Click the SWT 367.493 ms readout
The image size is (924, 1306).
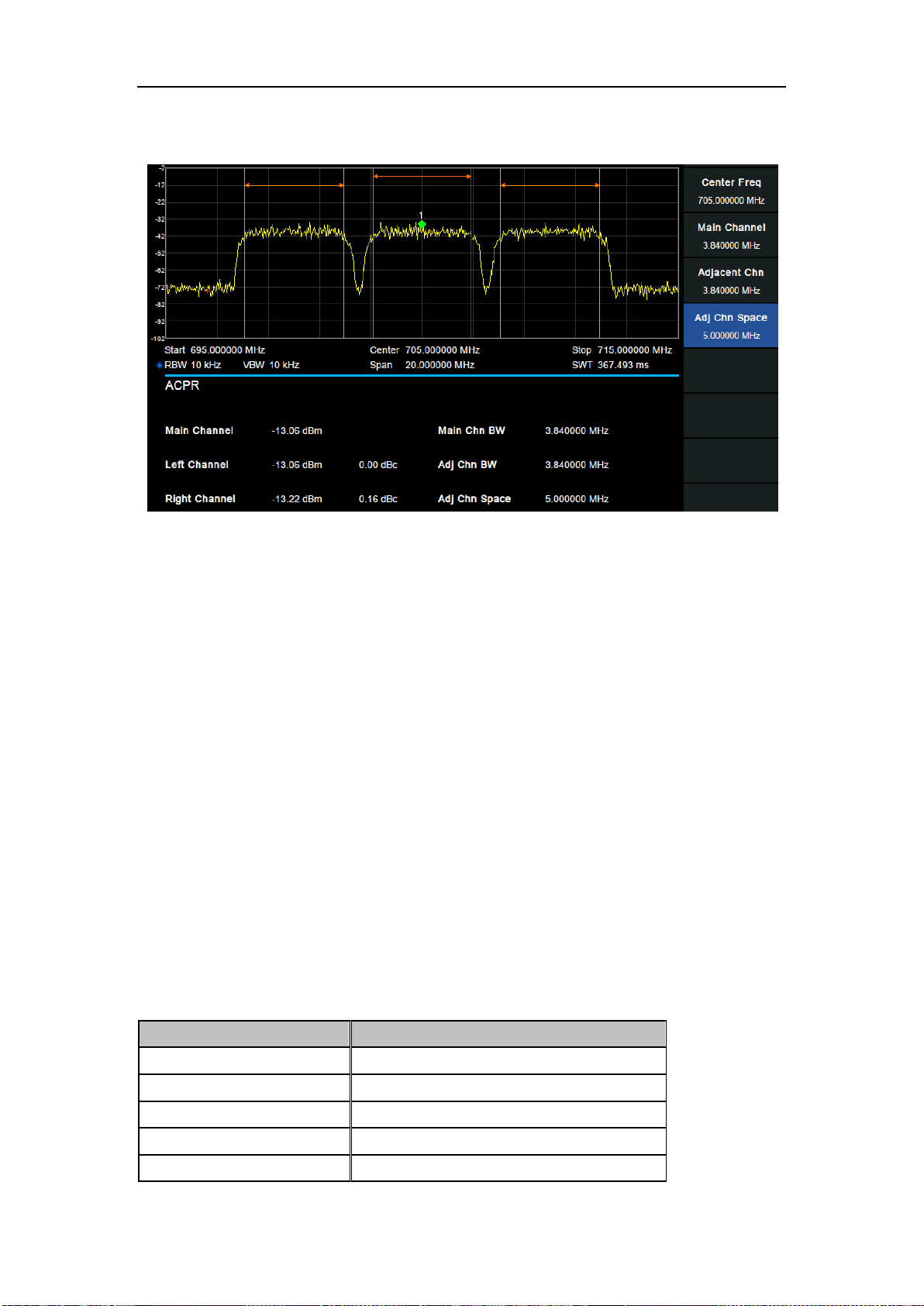pyautogui.click(x=611, y=365)
